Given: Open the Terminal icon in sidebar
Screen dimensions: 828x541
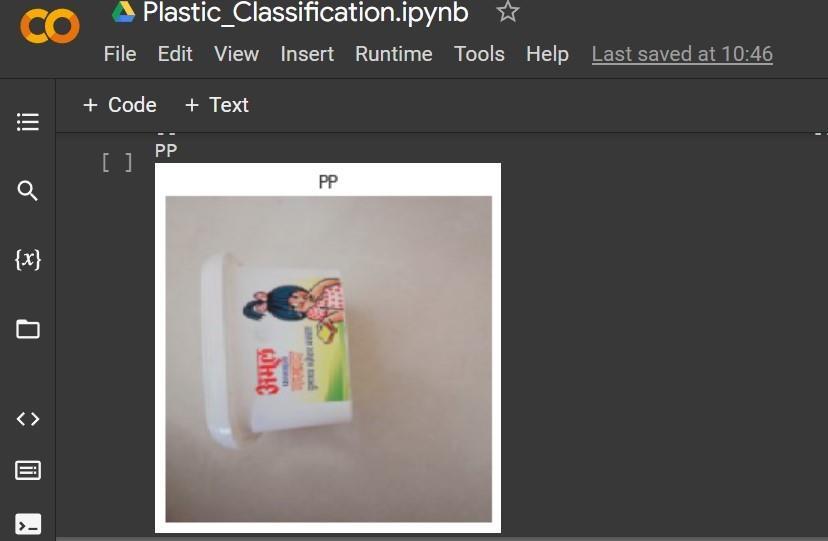Looking at the screenshot, I should point(27,524).
